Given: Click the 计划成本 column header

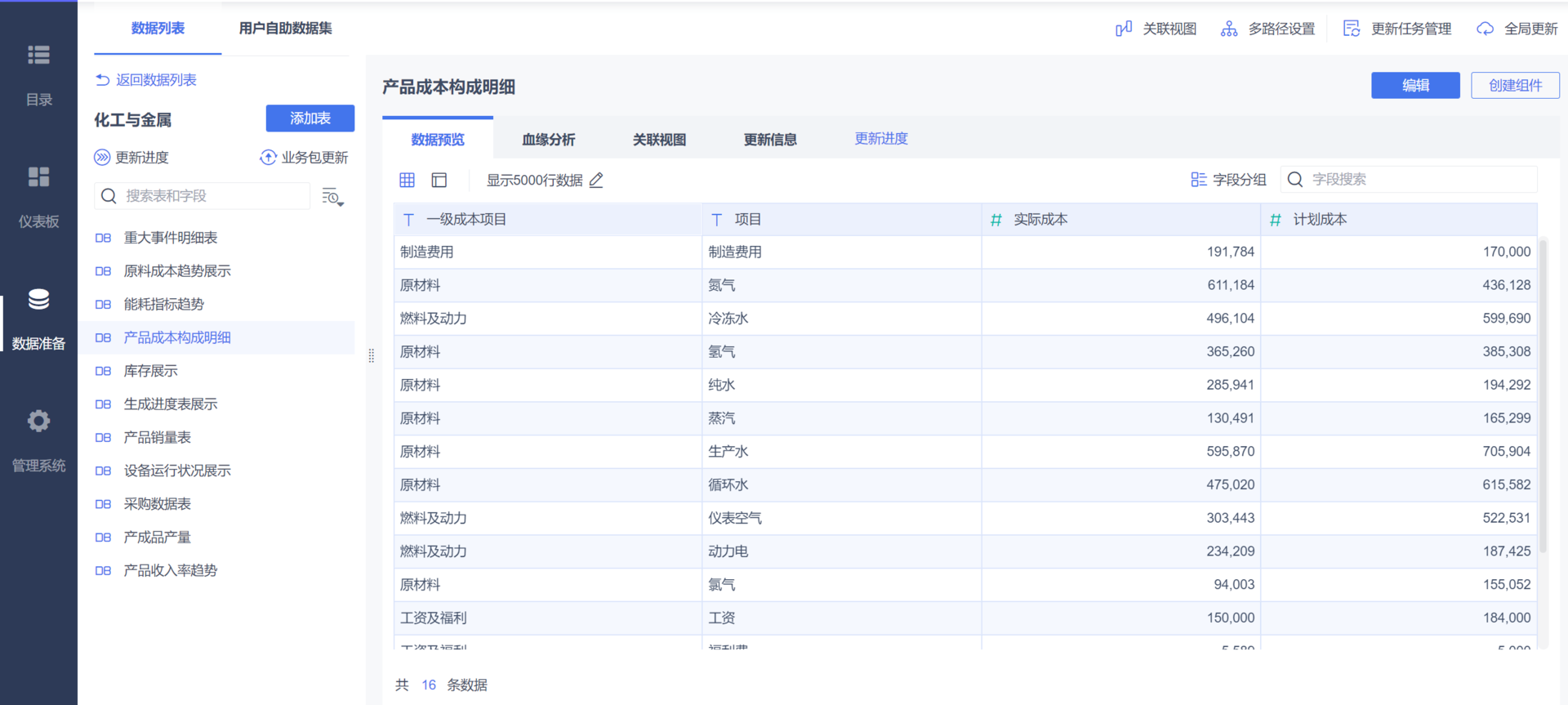Looking at the screenshot, I should pyautogui.click(x=1399, y=220).
